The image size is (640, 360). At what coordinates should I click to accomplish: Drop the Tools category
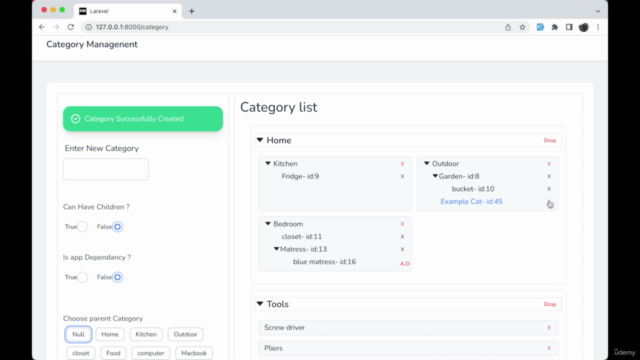tap(550, 304)
